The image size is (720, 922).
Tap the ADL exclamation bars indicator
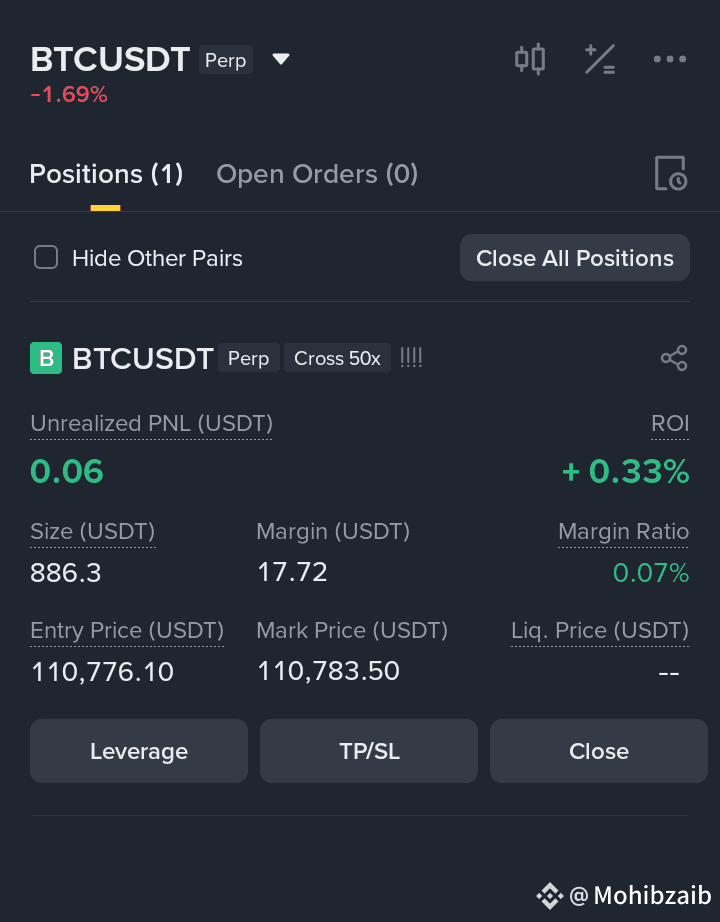(x=411, y=358)
